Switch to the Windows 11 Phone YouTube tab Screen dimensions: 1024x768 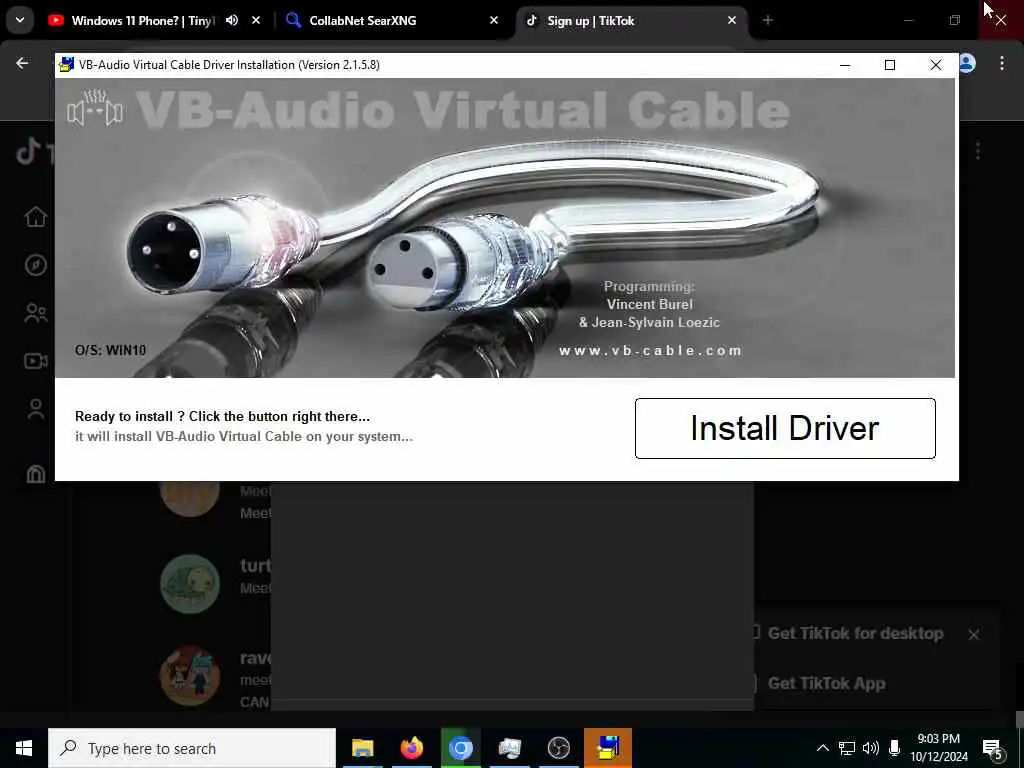tap(142, 21)
